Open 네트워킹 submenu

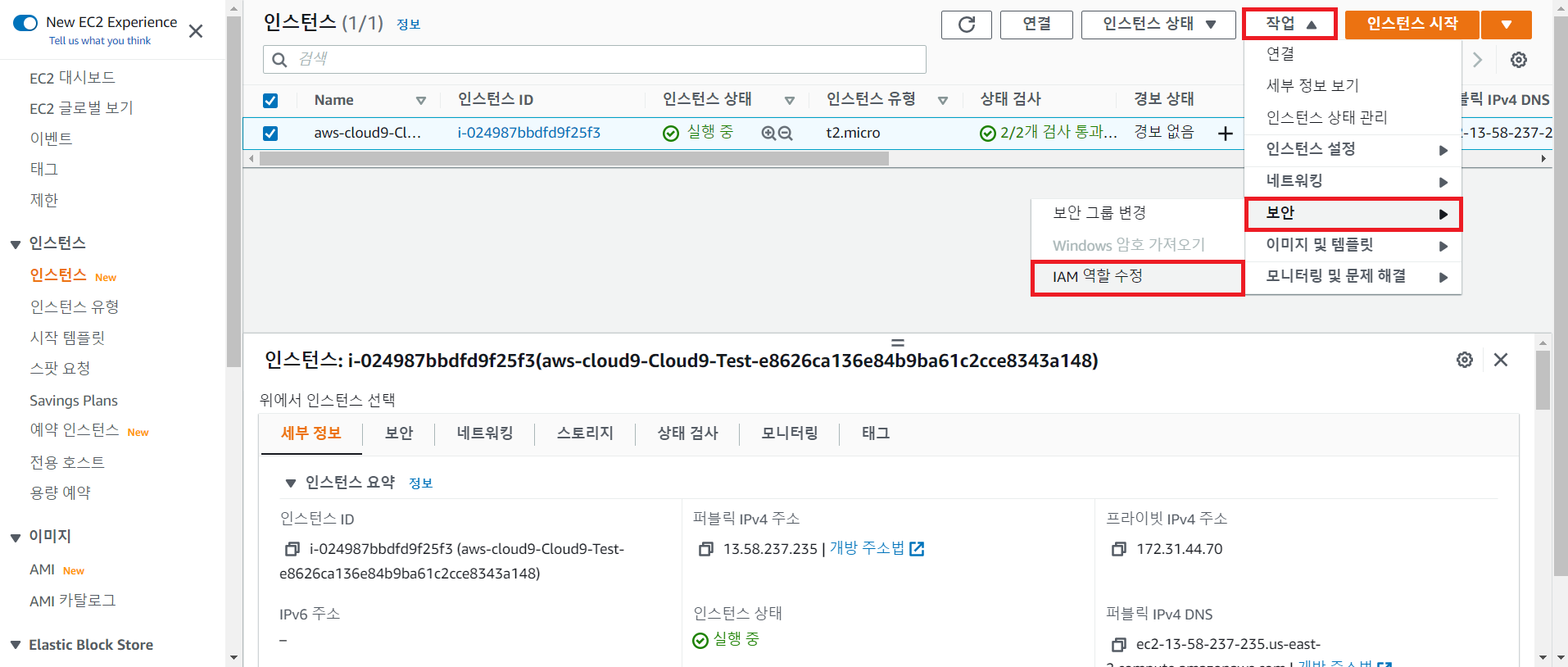[1353, 181]
